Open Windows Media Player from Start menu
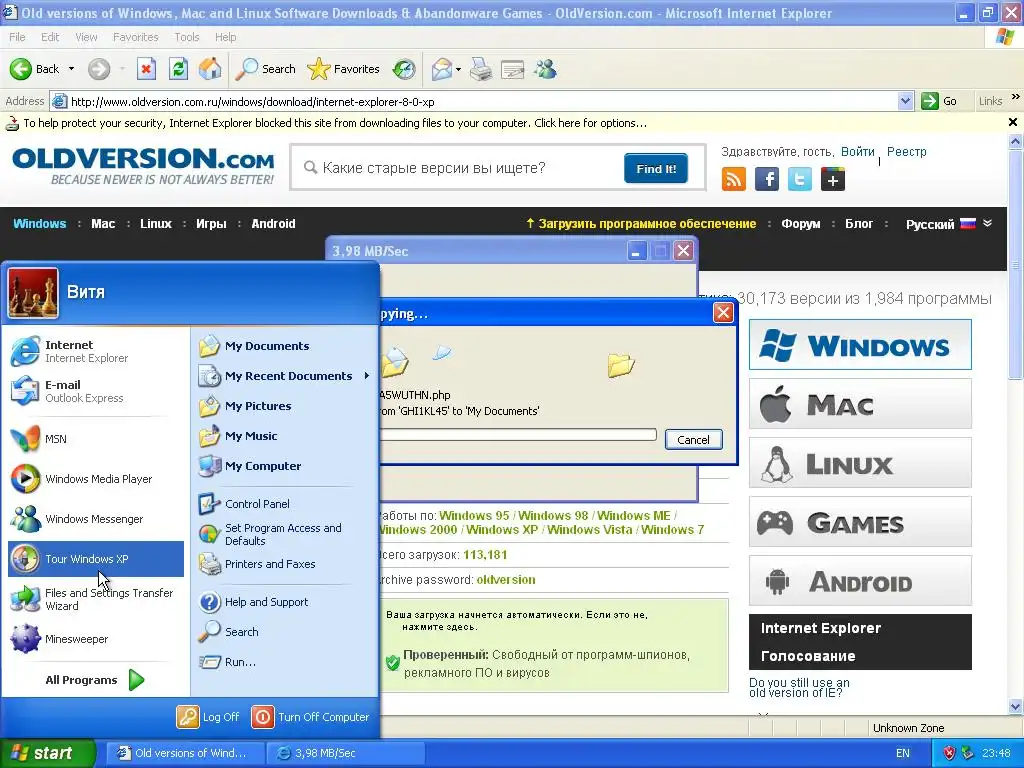This screenshot has height=768, width=1024. 96,479
